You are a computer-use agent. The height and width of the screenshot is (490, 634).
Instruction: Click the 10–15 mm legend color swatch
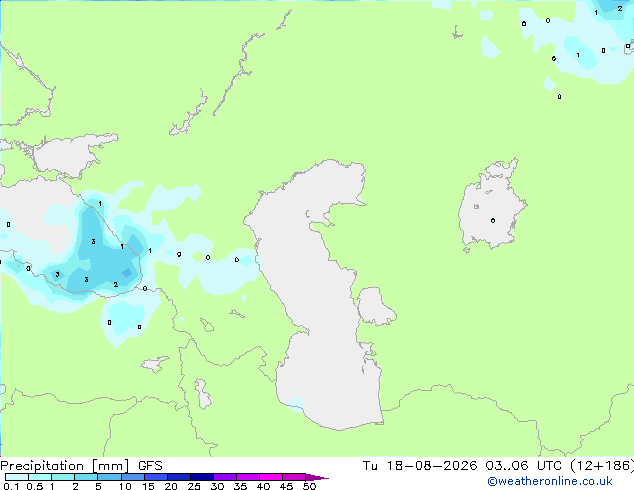click(133, 477)
